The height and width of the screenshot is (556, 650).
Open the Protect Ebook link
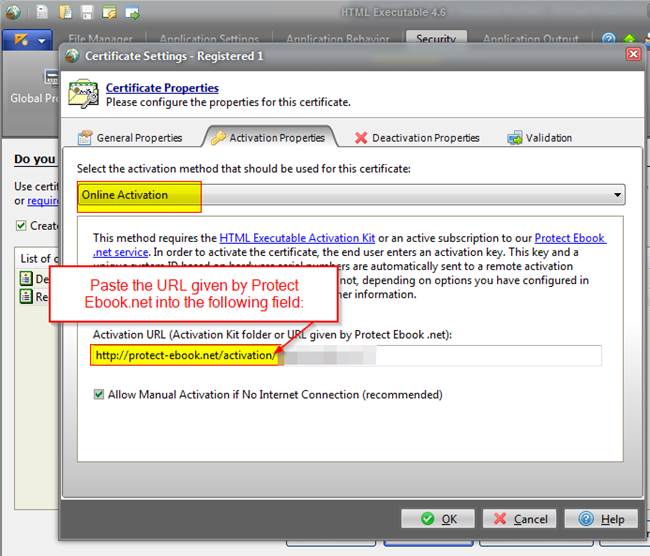(x=570, y=238)
